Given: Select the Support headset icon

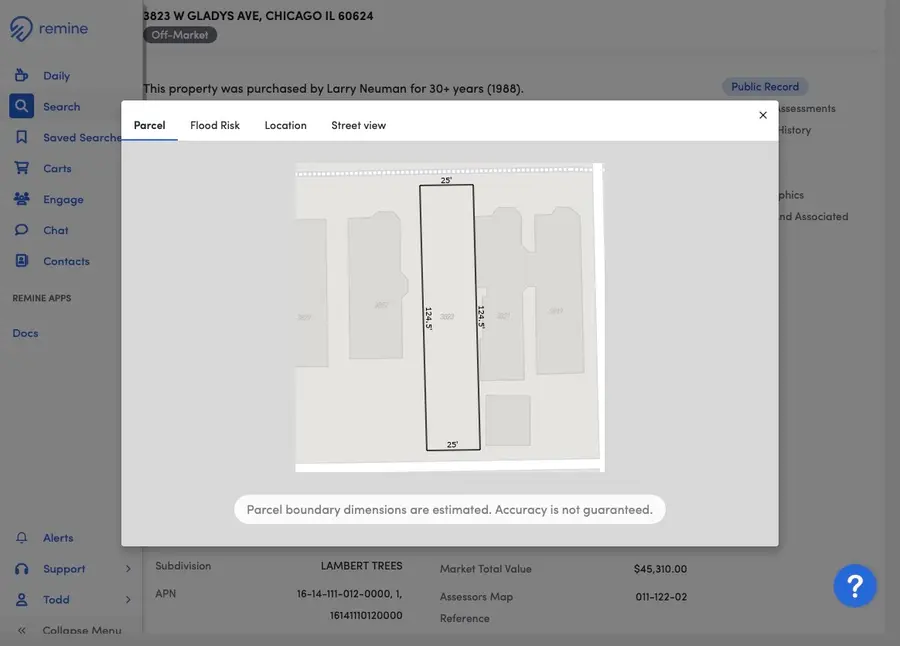Looking at the screenshot, I should coord(22,567).
